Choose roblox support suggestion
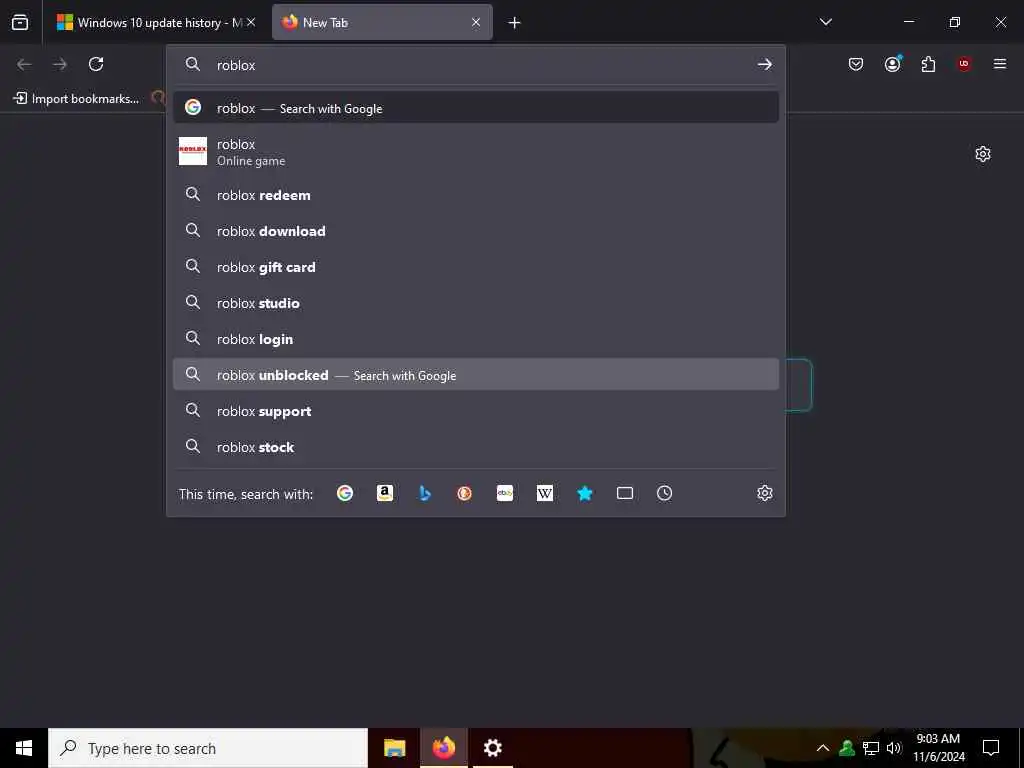Screen dimensions: 1024x768 475,411
